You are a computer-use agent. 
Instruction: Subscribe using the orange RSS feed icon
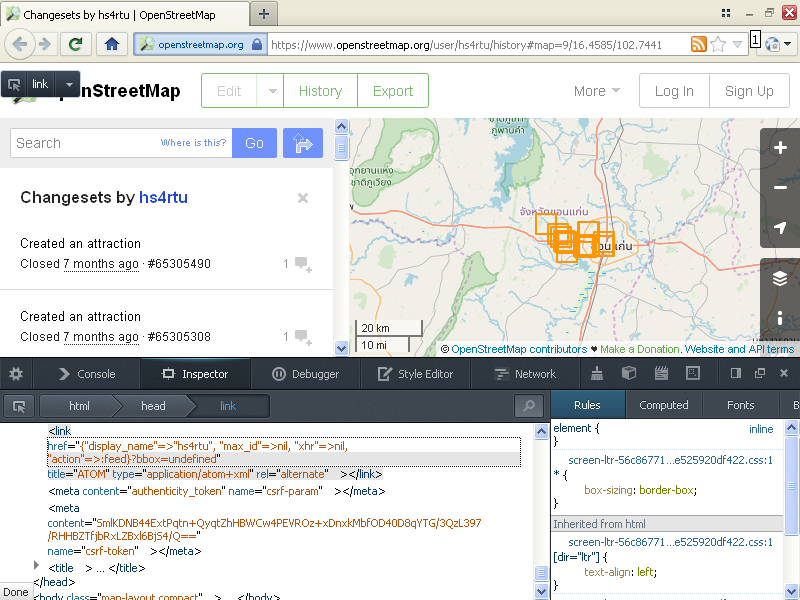698,44
